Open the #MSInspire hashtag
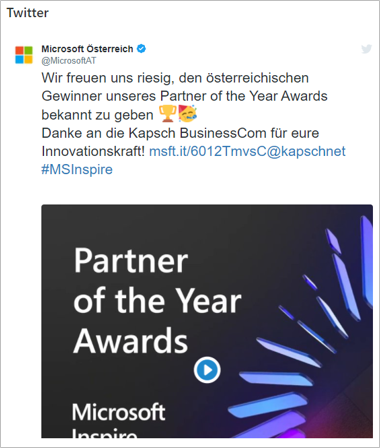This screenshot has width=380, height=448. pyautogui.click(x=77, y=169)
